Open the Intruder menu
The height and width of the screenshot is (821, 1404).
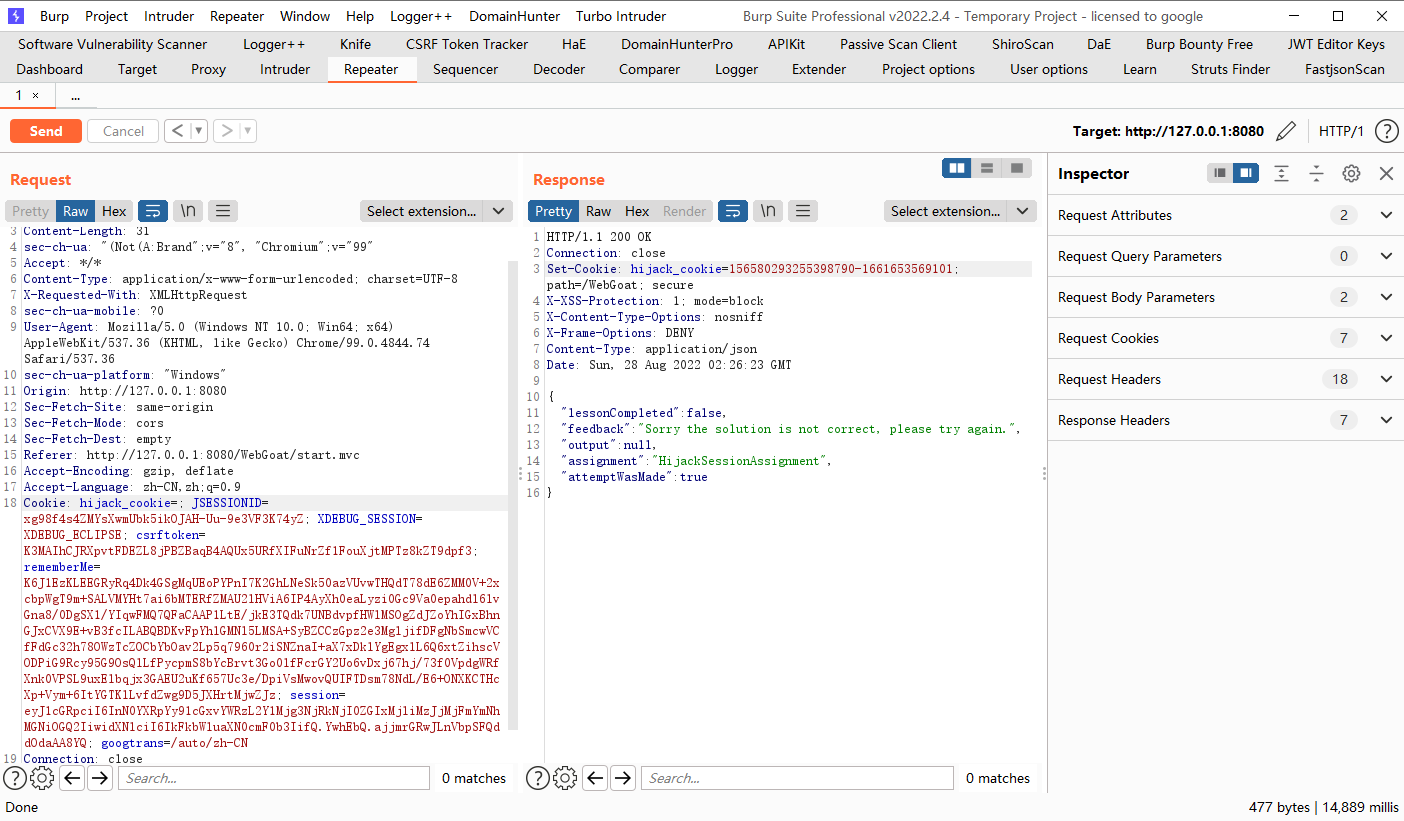169,16
